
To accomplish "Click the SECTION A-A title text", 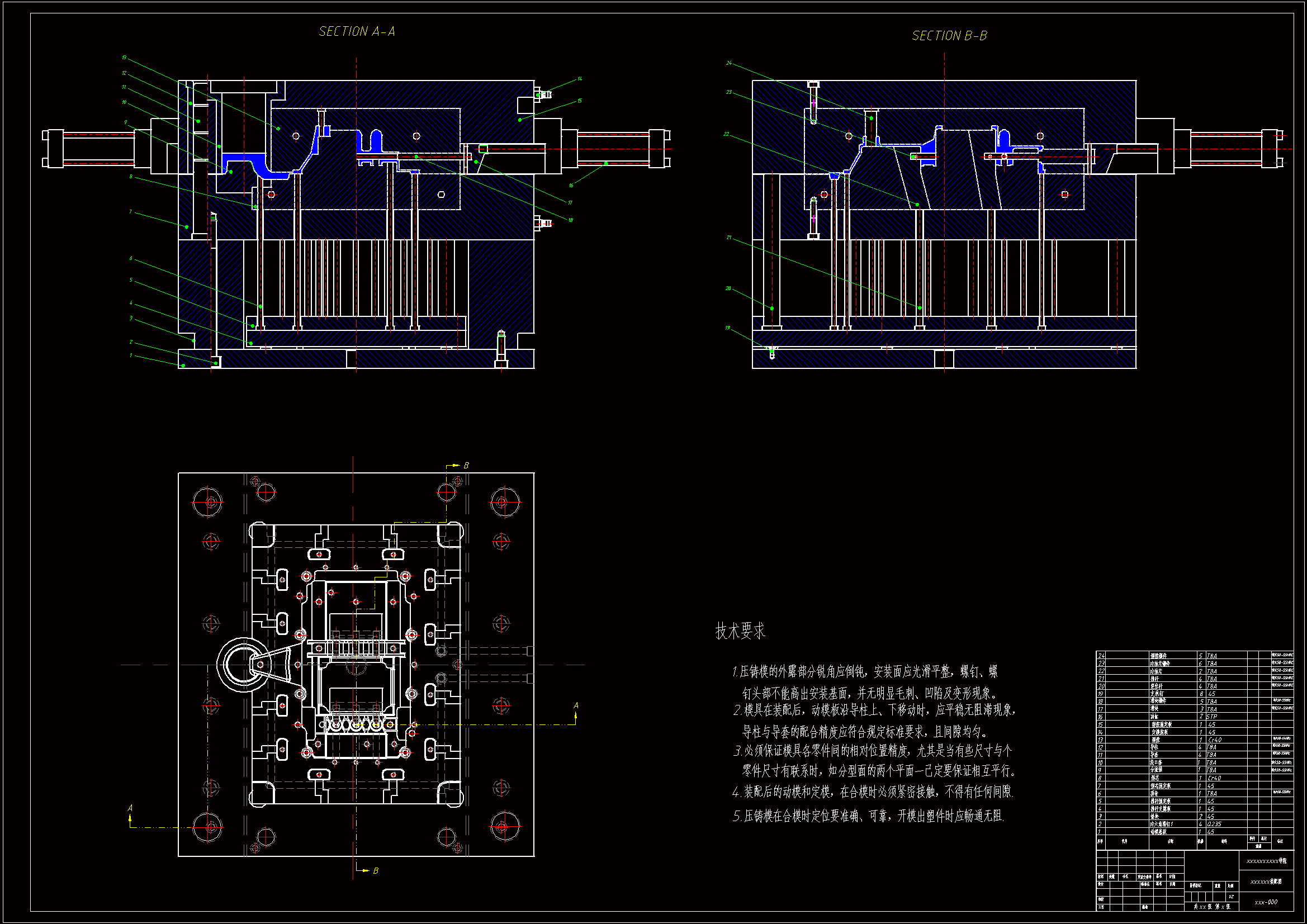I will [x=356, y=31].
